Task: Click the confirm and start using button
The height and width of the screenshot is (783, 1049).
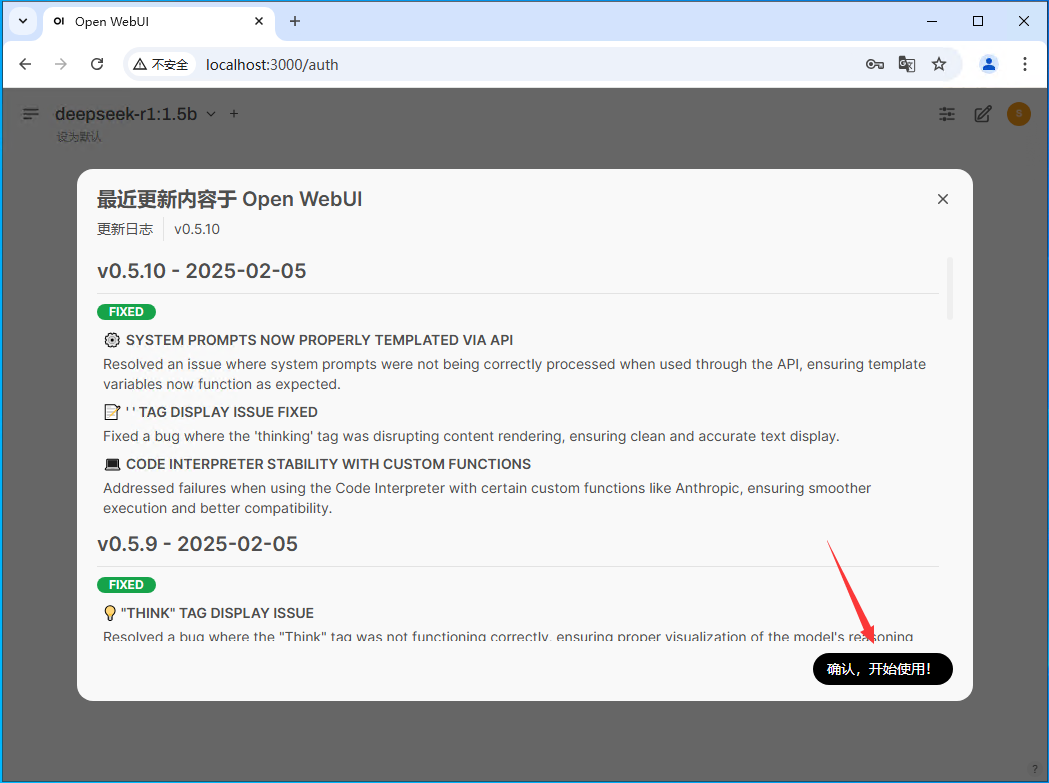Action: click(882, 669)
